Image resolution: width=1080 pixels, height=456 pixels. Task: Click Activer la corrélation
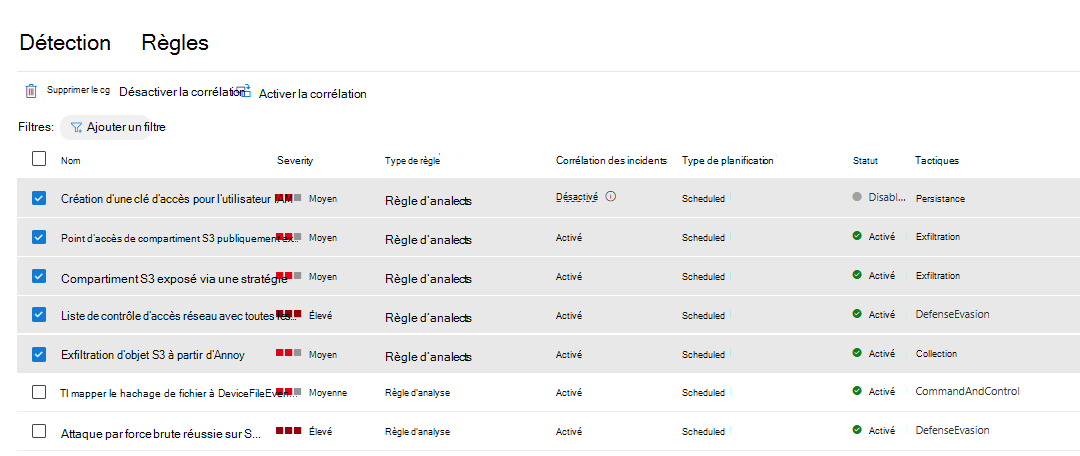[313, 94]
